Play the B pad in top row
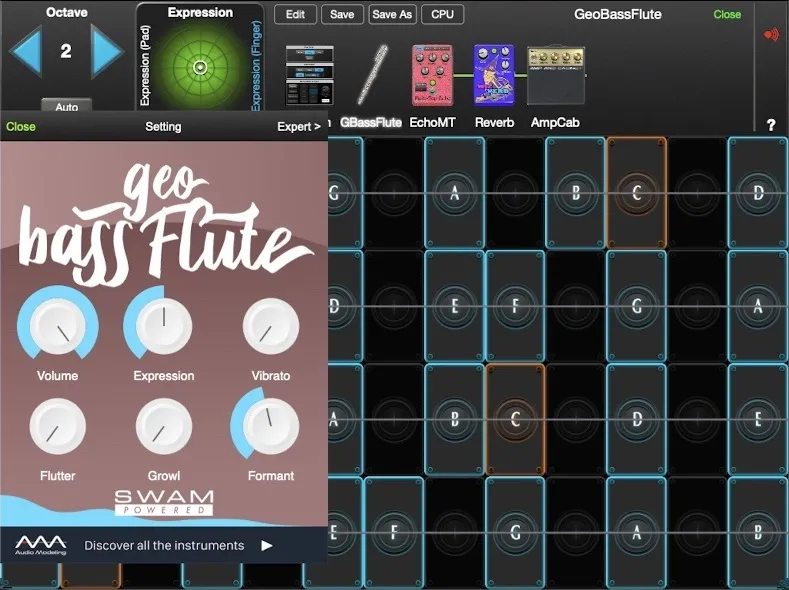This screenshot has width=789, height=590. pyautogui.click(x=576, y=193)
